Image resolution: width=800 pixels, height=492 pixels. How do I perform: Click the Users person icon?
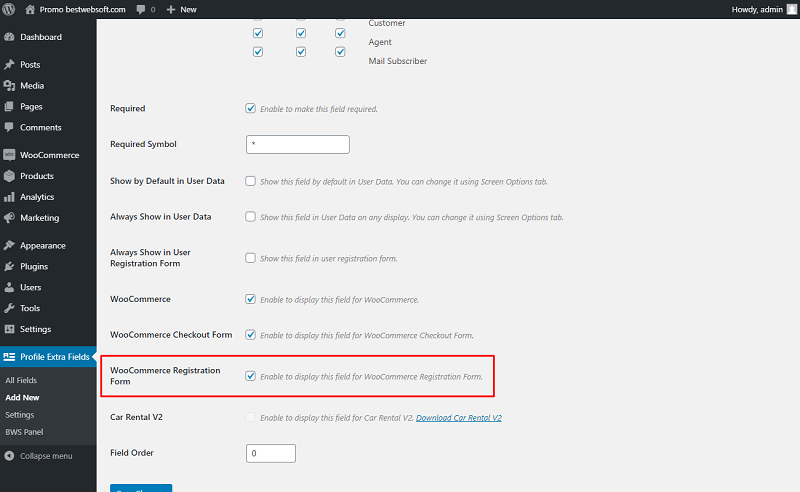pos(9,287)
